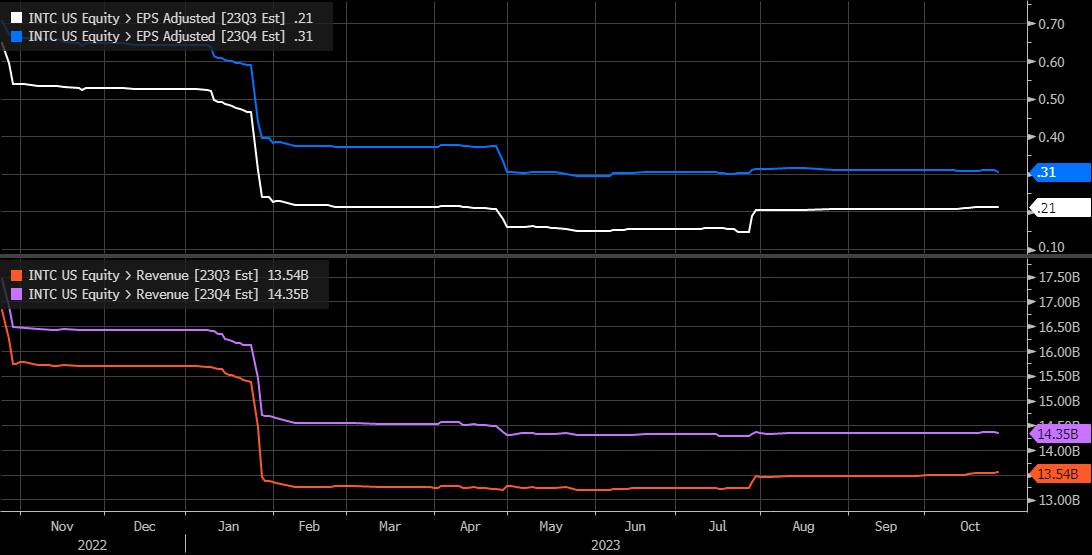1092x555 pixels.
Task: Click the 2023 year label
Action: pos(605,545)
